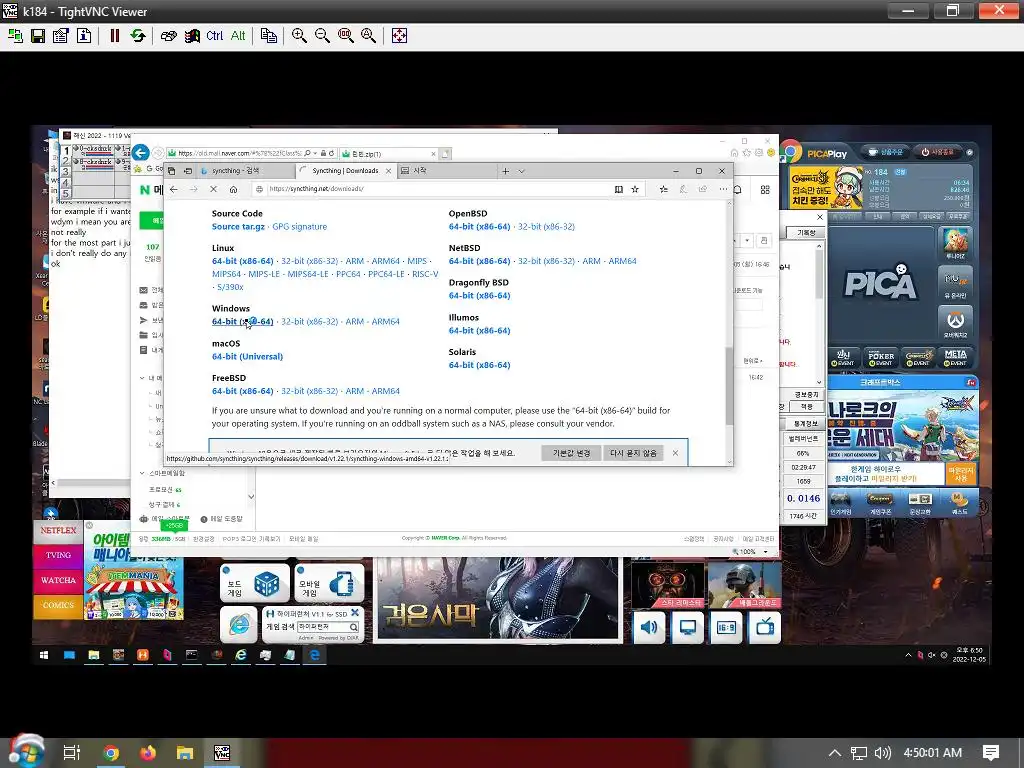
Task: Download the 'Source tar.gz' link
Action: pyautogui.click(x=238, y=227)
